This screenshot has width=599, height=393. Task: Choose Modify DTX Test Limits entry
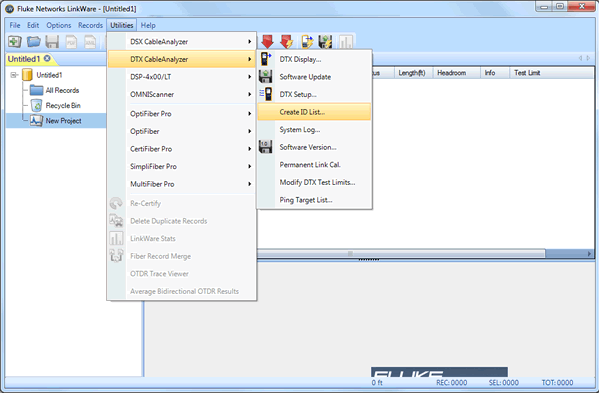point(314,182)
